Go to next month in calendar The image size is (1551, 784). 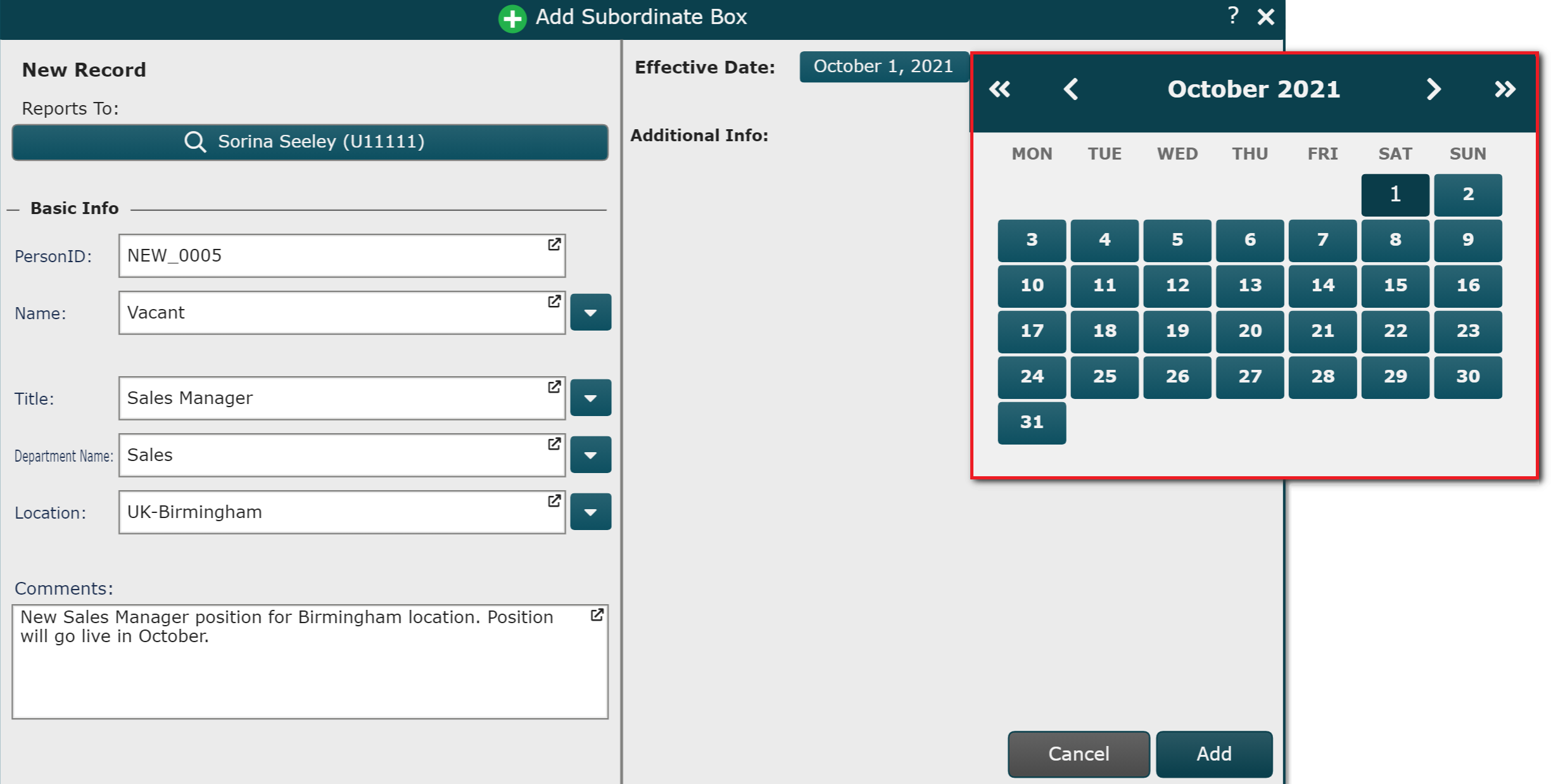click(x=1434, y=89)
